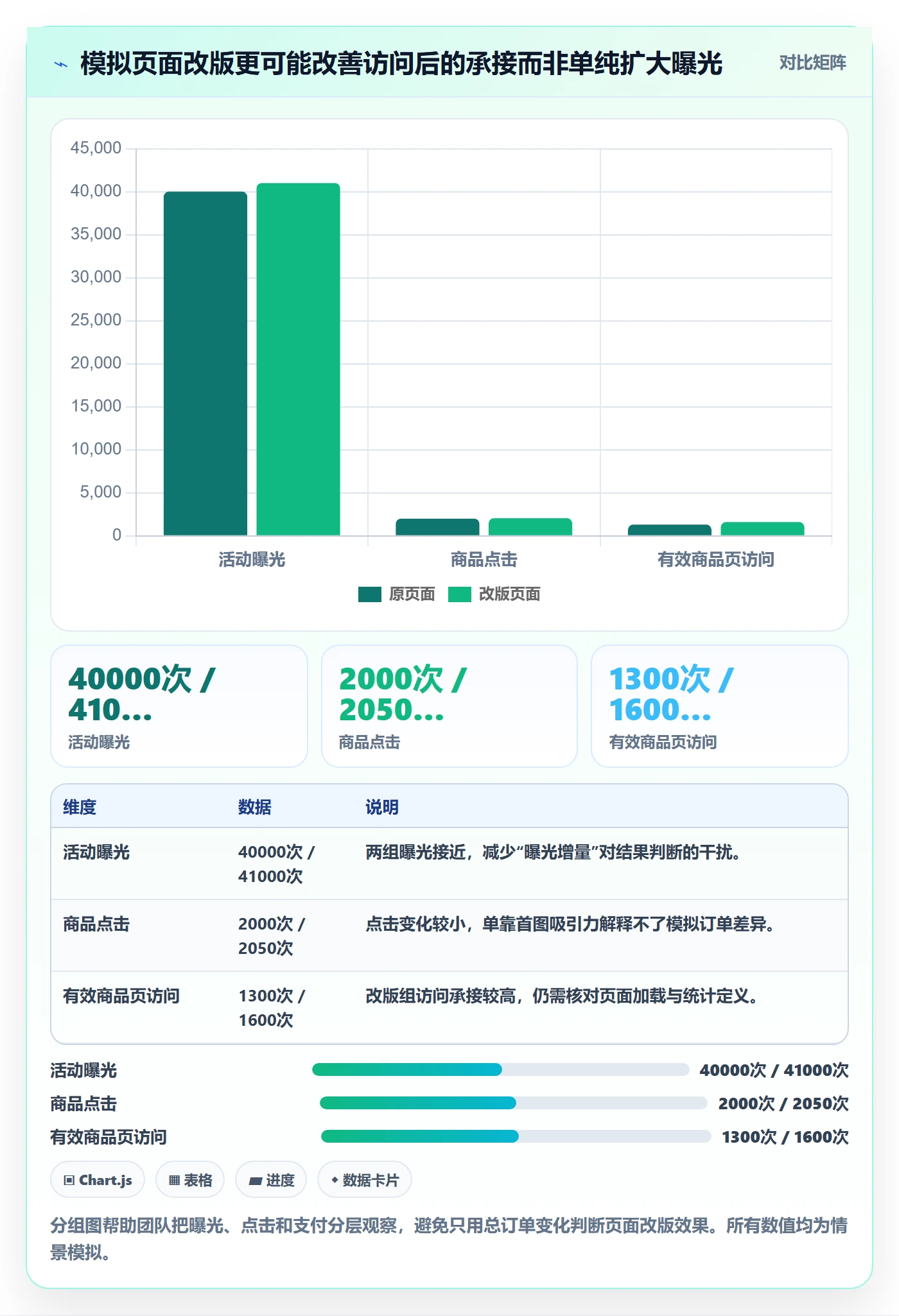Image resolution: width=899 pixels, height=1316 pixels.
Task: Click the footer note starting with 分组图帮助团队
Action: coord(449,1239)
